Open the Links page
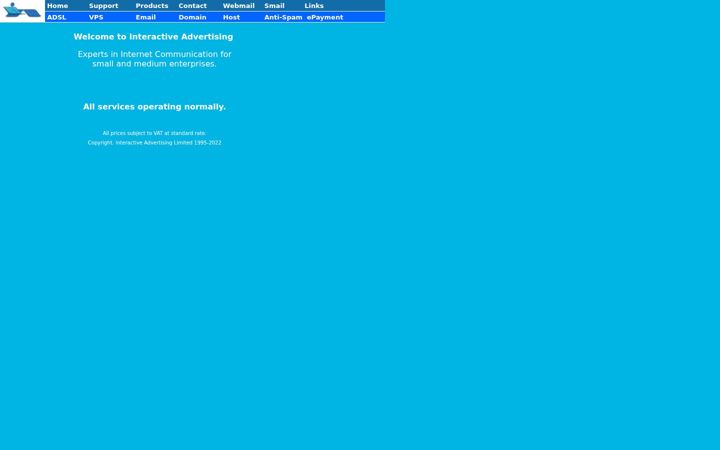Screen dimensions: 720x450 pyautogui.click(x=314, y=6)
